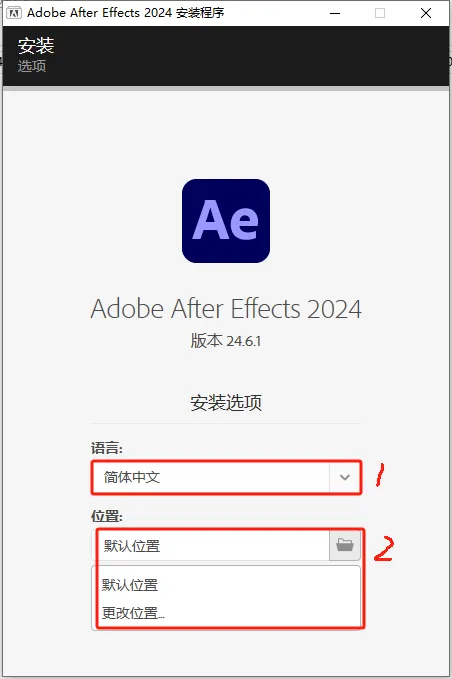Screen dimensions: 452x679
Task: Click the Adobe After Effects 2024 product title
Action: (x=226, y=308)
